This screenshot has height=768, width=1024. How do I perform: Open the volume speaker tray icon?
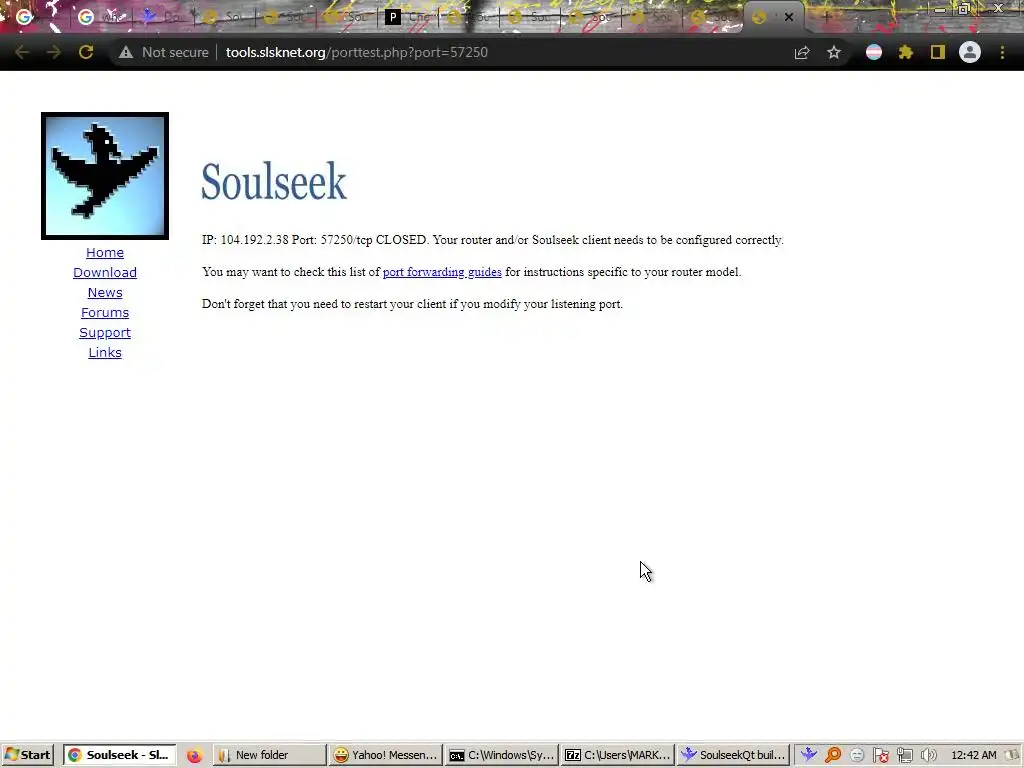click(x=928, y=756)
